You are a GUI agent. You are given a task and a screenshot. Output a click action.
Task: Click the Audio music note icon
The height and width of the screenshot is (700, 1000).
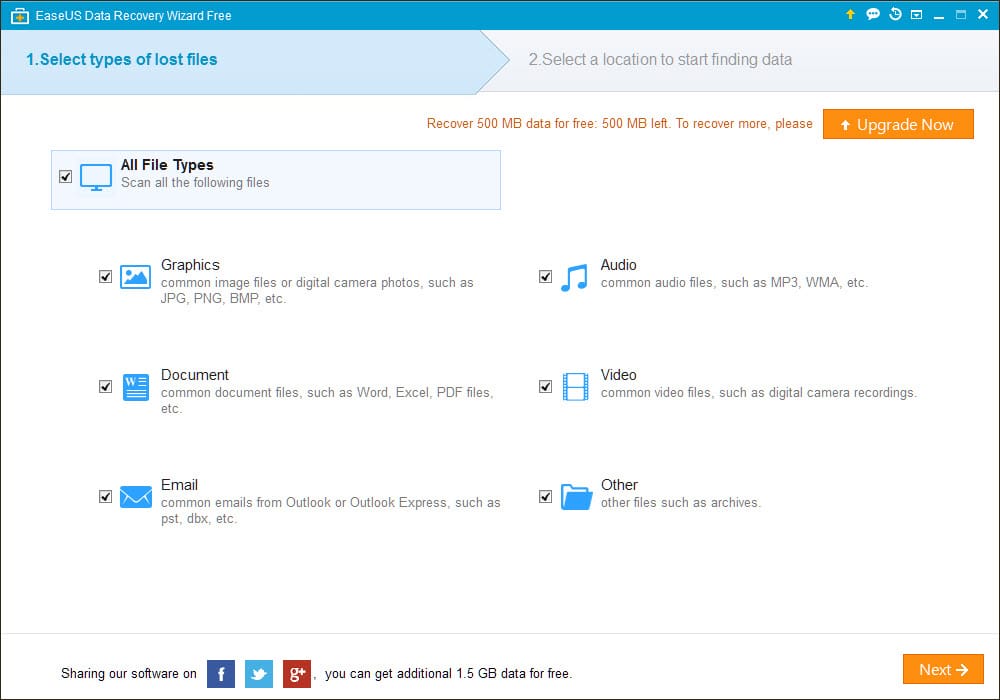(574, 277)
